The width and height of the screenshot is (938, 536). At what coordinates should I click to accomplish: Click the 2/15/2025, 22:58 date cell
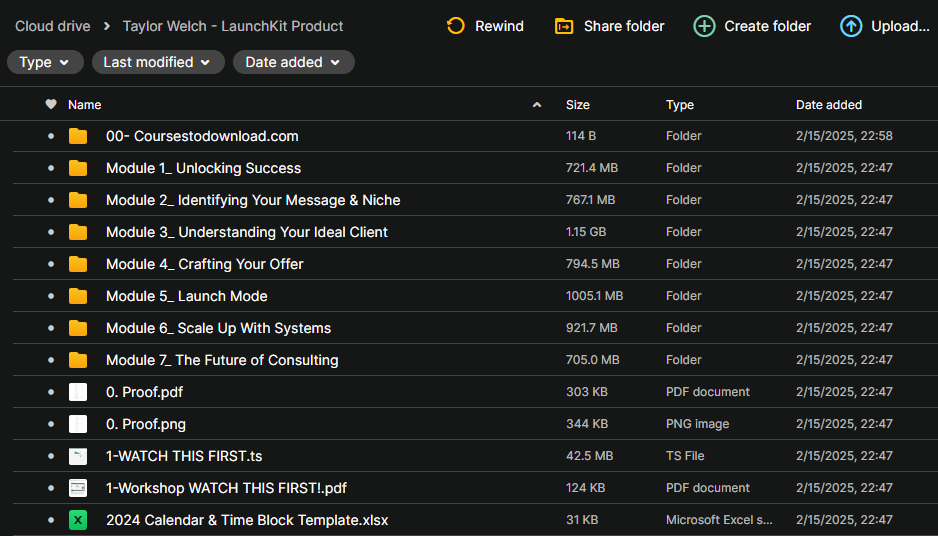[844, 136]
